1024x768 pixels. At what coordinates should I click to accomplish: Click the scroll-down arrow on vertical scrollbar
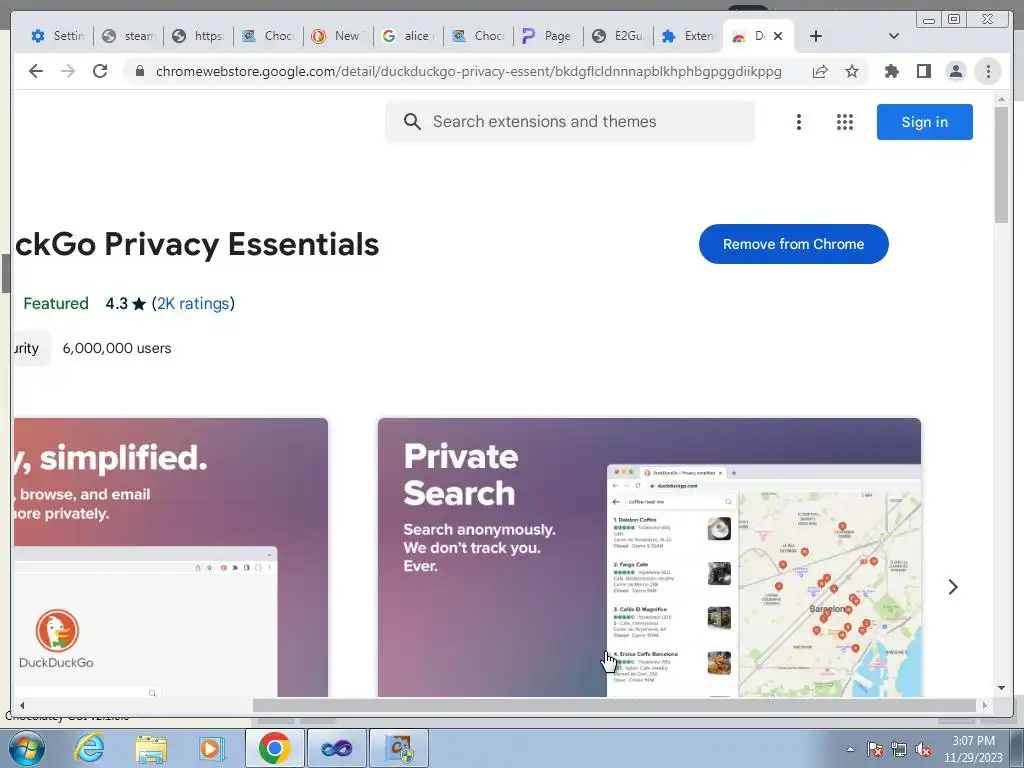pos(1001,688)
